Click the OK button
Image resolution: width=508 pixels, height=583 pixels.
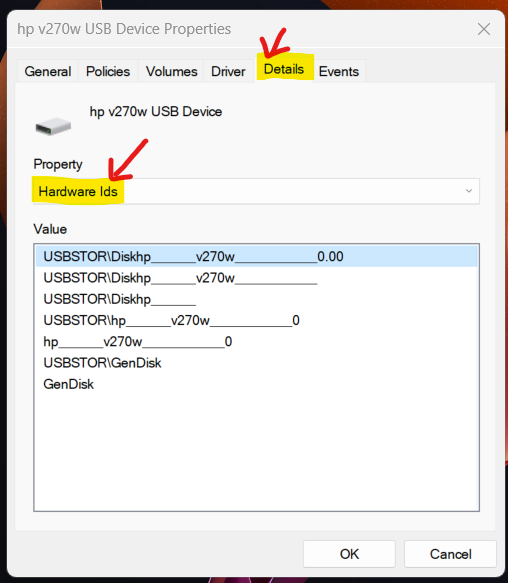tap(349, 554)
